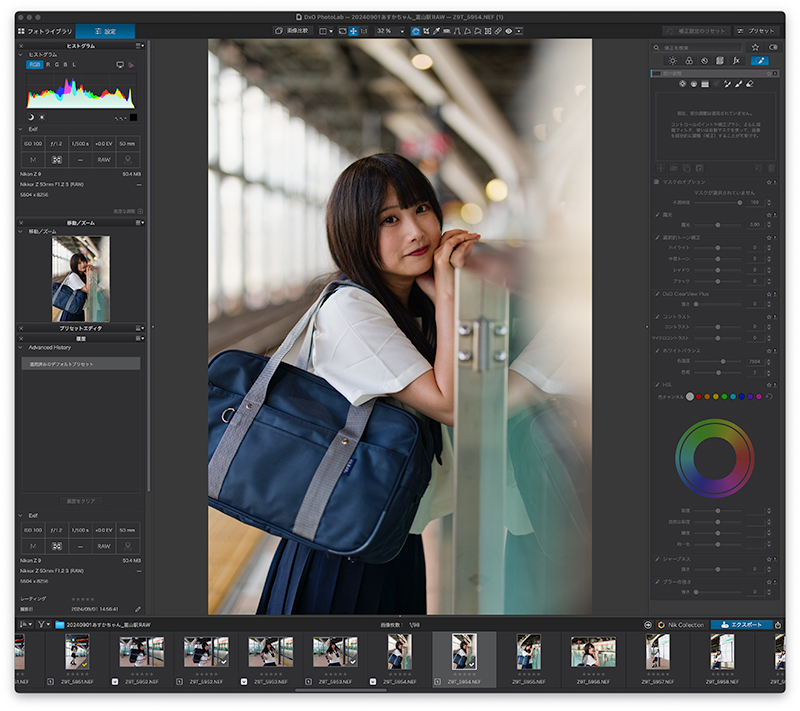Viewport: 800px width, 711px height.
Task: Switch to 設定 tab
Action: click(x=105, y=31)
